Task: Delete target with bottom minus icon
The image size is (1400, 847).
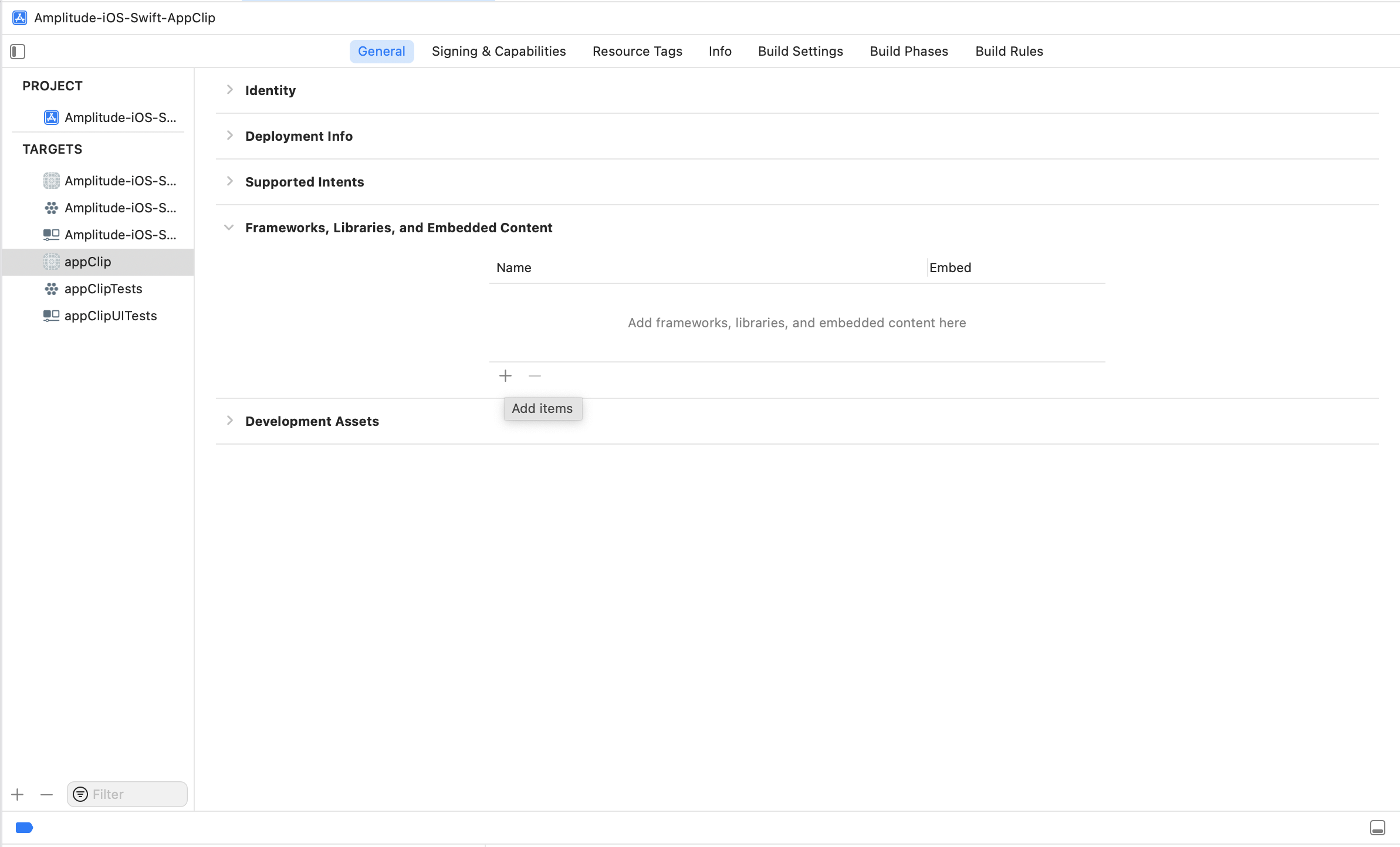Action: tap(47, 794)
